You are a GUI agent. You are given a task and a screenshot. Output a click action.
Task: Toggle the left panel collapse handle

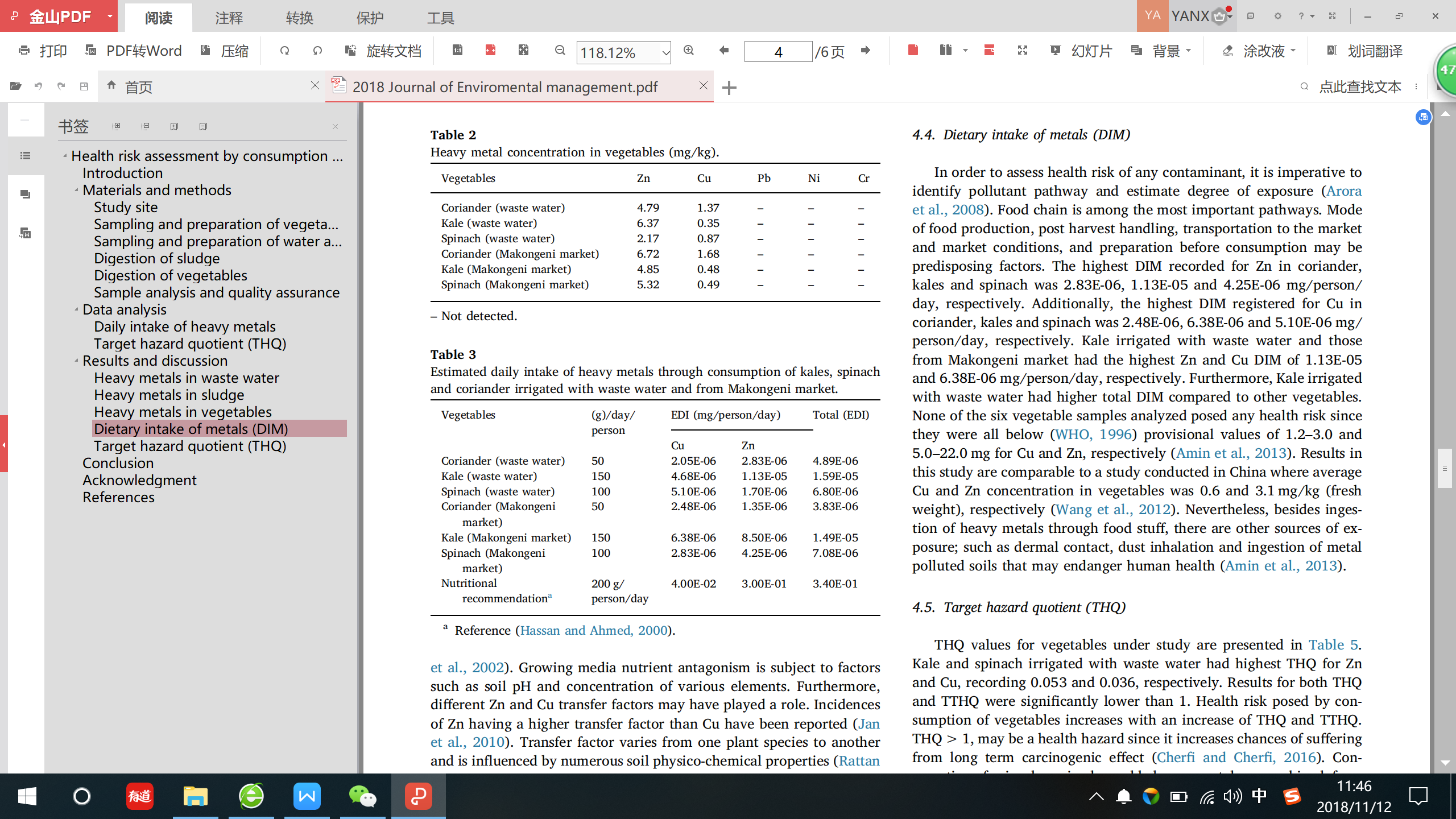tap(4, 444)
